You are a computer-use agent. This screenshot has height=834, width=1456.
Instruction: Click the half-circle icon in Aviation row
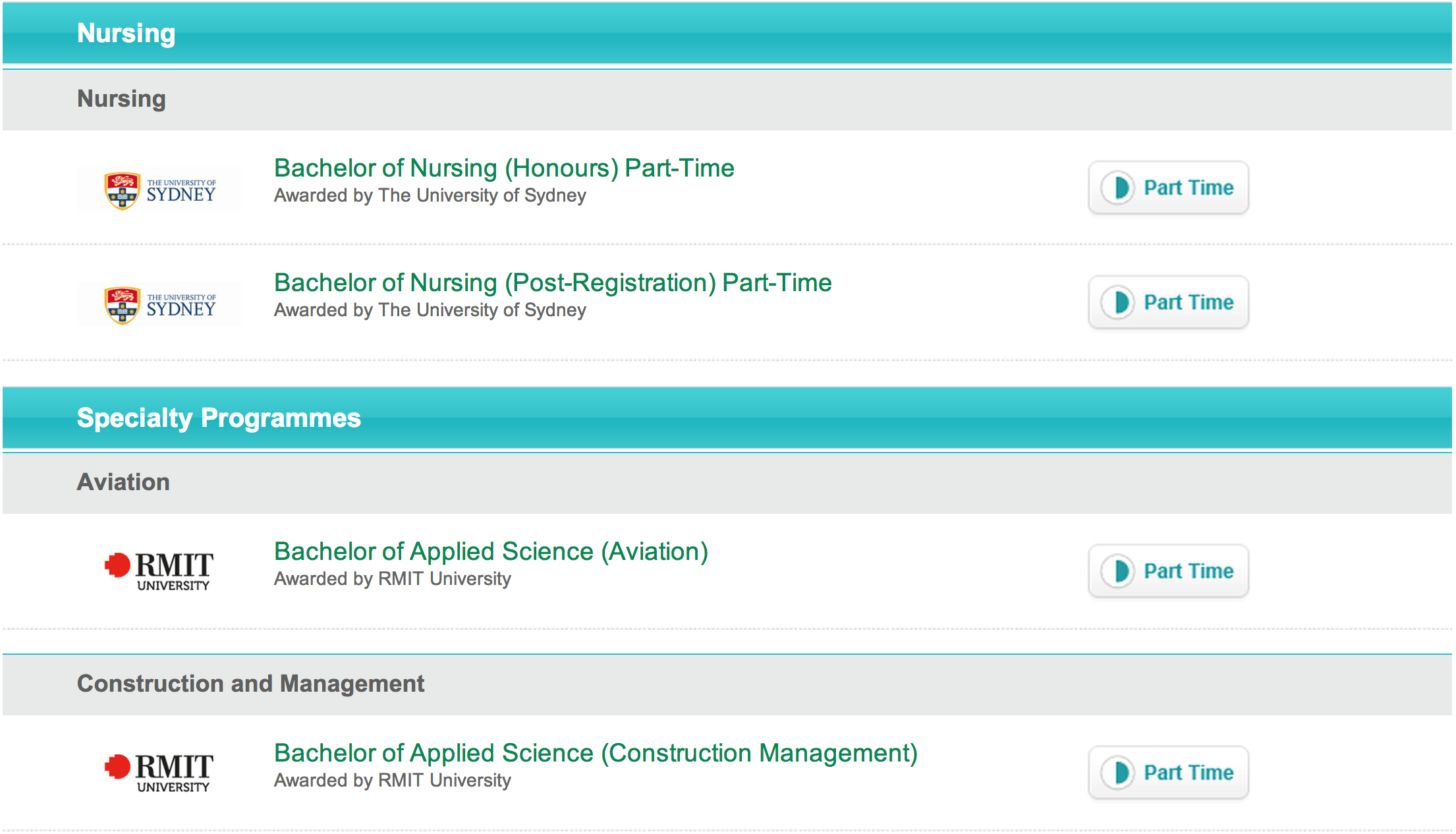(1118, 571)
